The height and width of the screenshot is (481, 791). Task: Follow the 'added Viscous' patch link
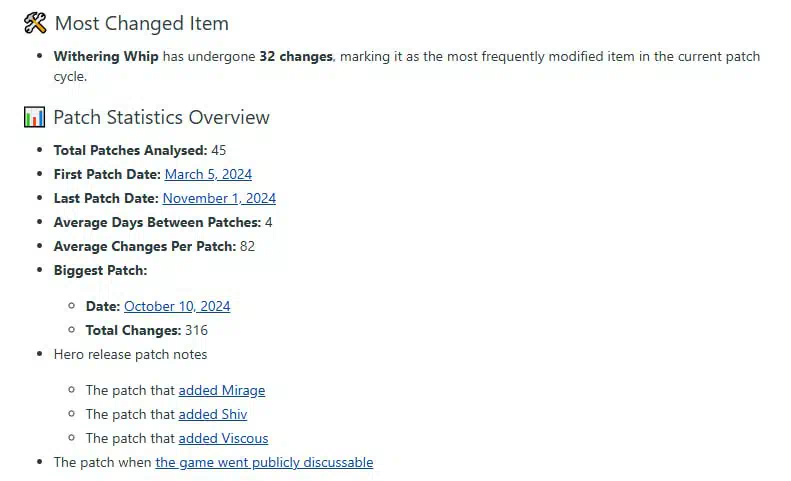click(223, 439)
